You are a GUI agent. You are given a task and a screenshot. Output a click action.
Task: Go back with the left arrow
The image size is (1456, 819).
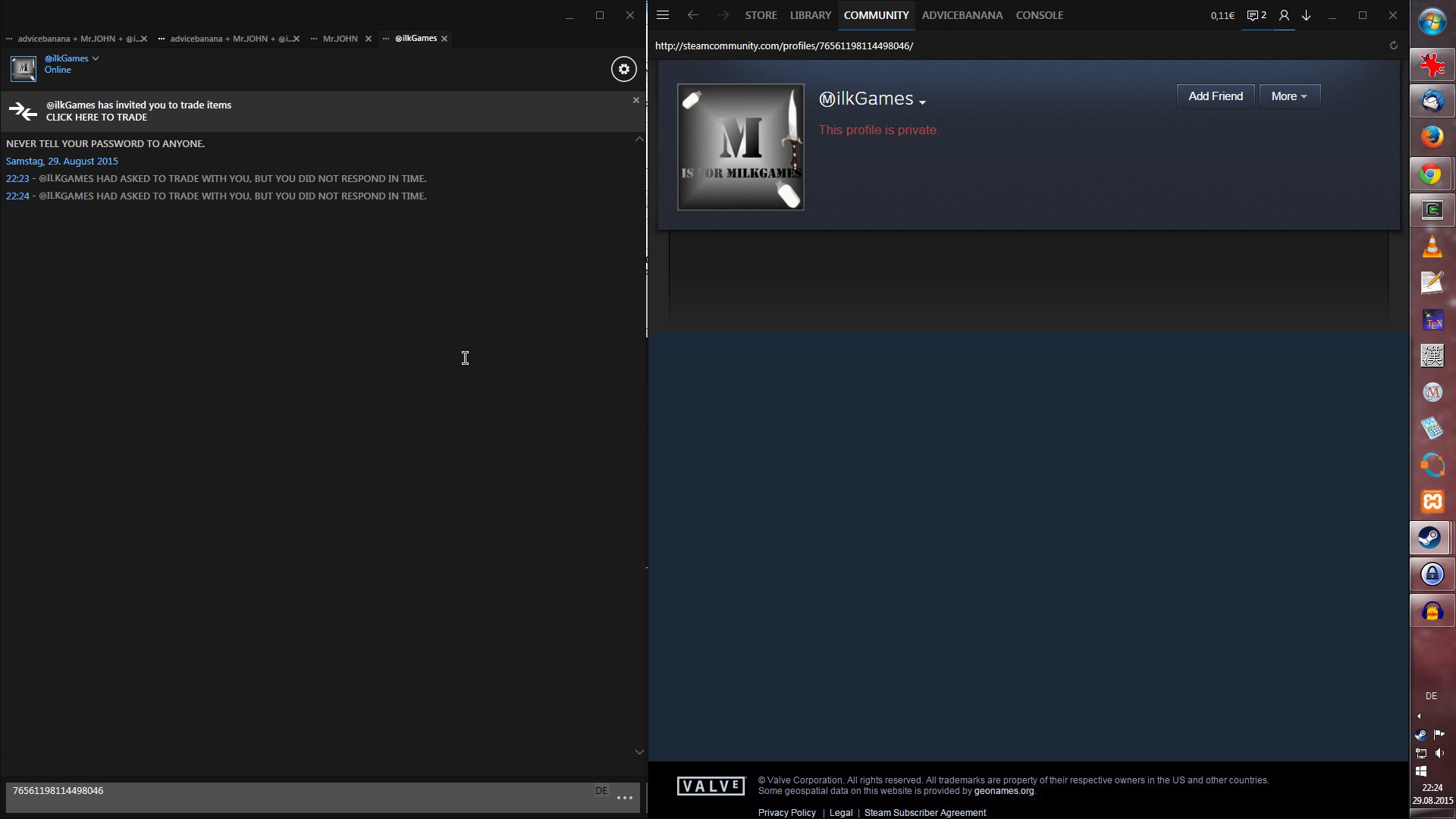[x=692, y=15]
